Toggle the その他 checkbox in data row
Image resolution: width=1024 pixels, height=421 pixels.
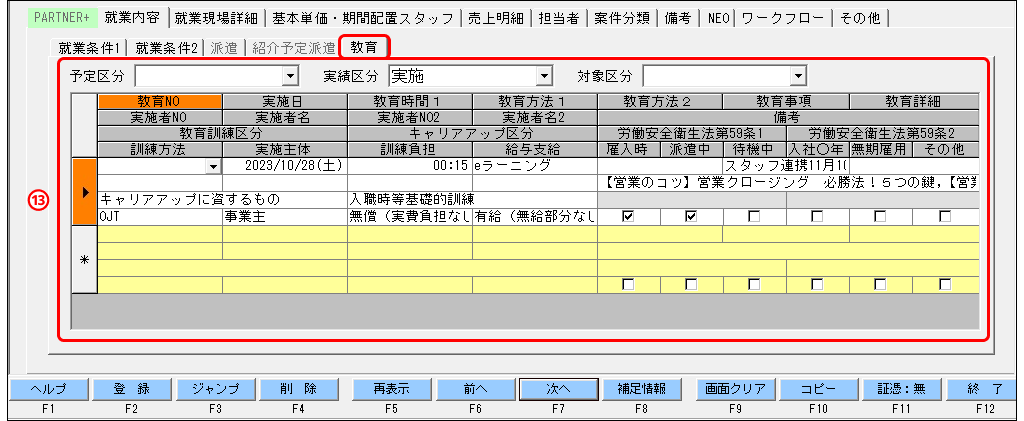point(944,217)
